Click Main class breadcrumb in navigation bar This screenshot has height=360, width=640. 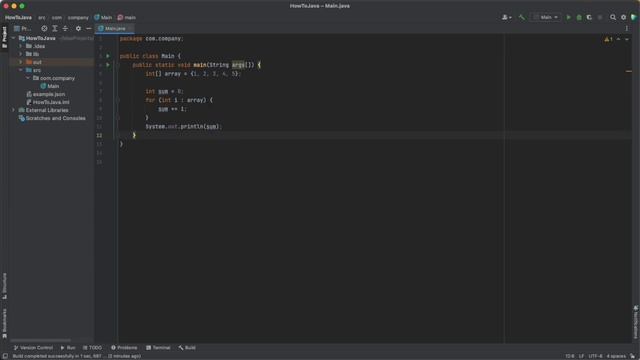[103, 18]
